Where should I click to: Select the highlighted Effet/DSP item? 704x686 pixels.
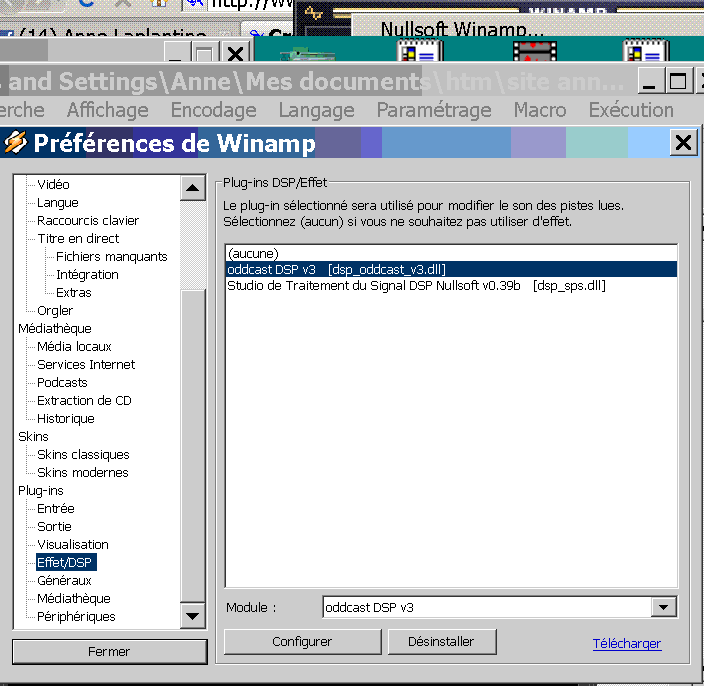click(x=66, y=562)
